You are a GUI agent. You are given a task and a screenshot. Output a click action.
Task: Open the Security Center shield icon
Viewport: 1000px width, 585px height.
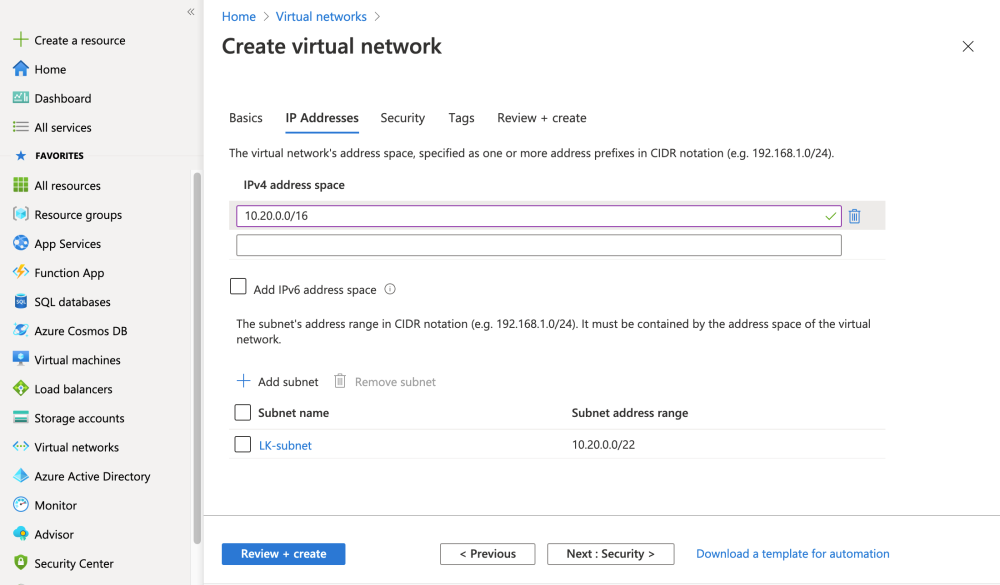pyautogui.click(x=20, y=563)
